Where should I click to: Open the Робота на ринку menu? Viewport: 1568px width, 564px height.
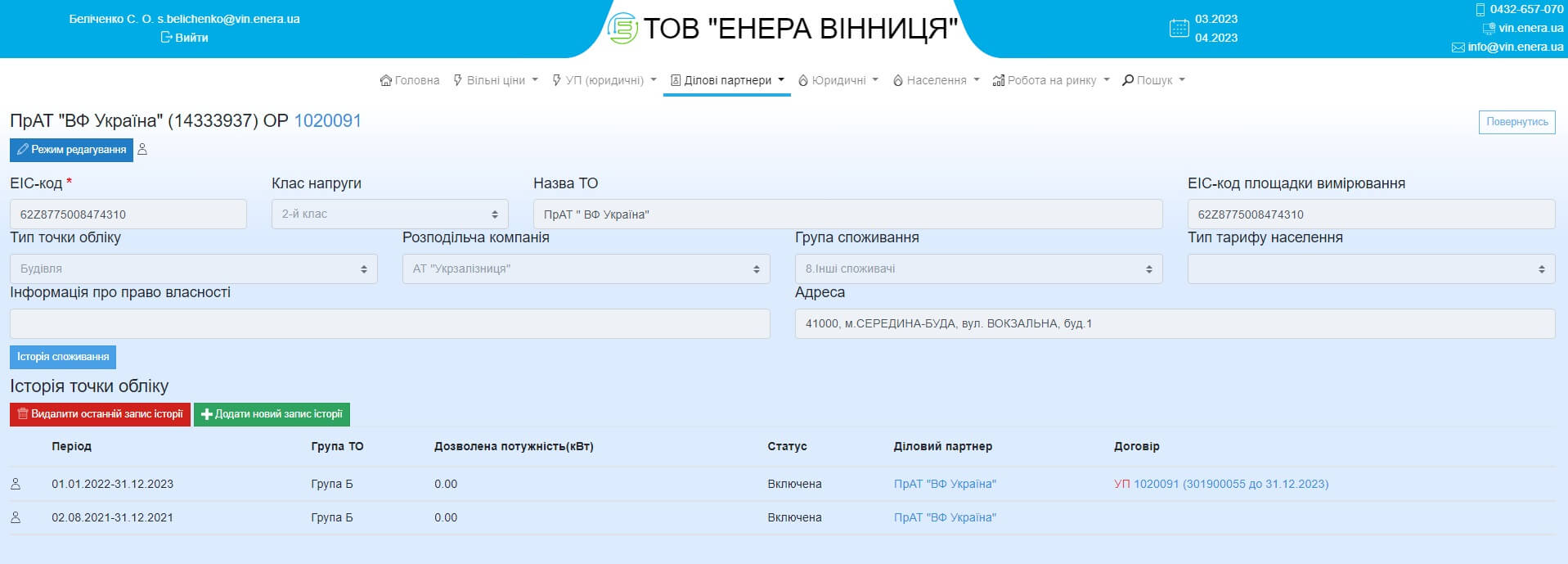[1050, 80]
